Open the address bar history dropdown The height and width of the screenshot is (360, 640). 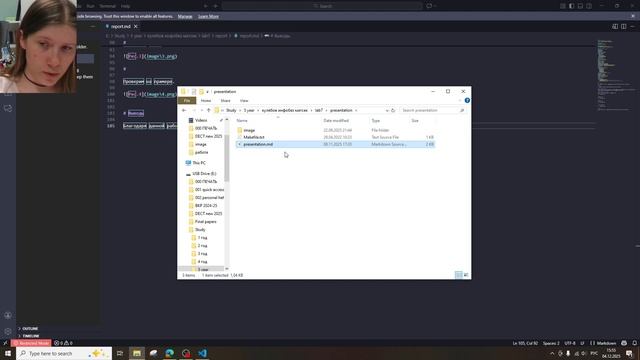[x=387, y=110]
